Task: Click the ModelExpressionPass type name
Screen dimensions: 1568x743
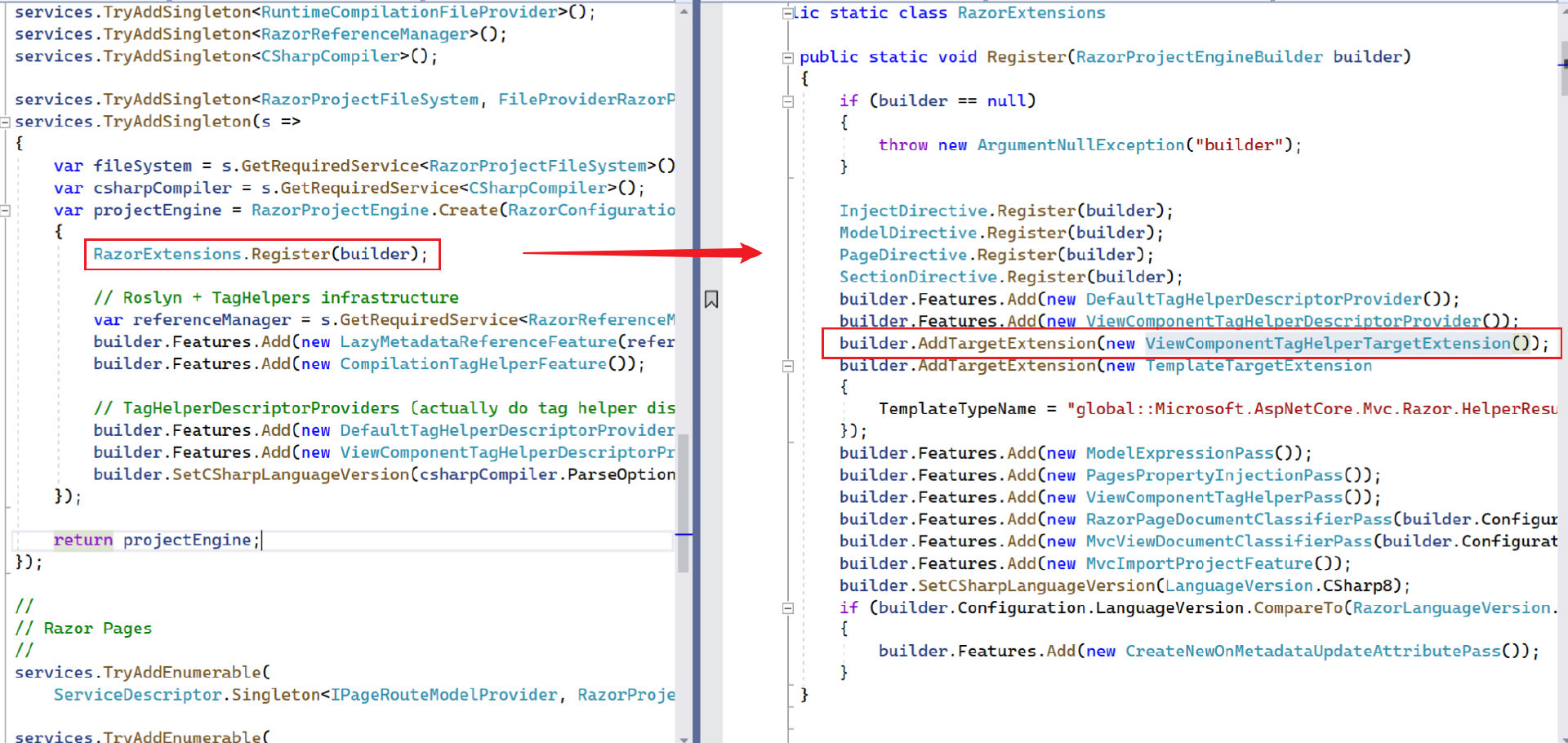Action: pyautogui.click(x=1179, y=453)
